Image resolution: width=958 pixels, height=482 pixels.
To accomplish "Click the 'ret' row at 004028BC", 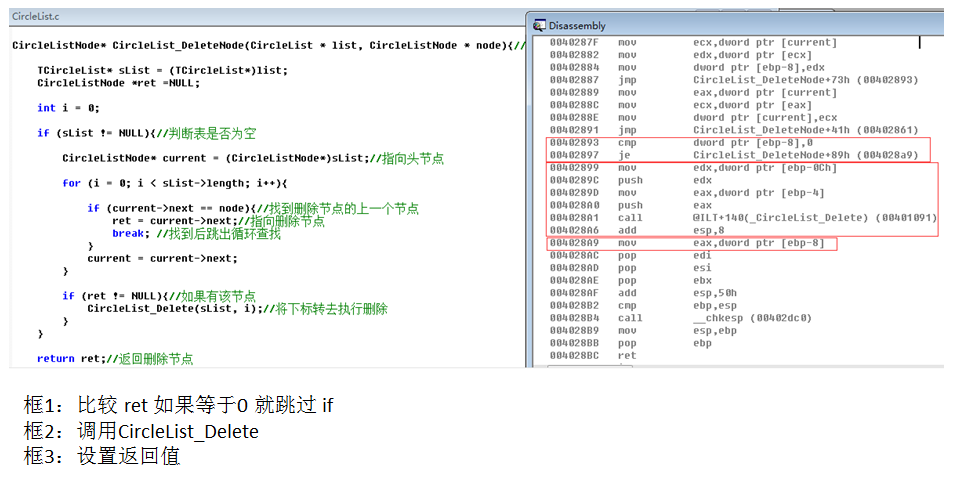I will click(593, 356).
